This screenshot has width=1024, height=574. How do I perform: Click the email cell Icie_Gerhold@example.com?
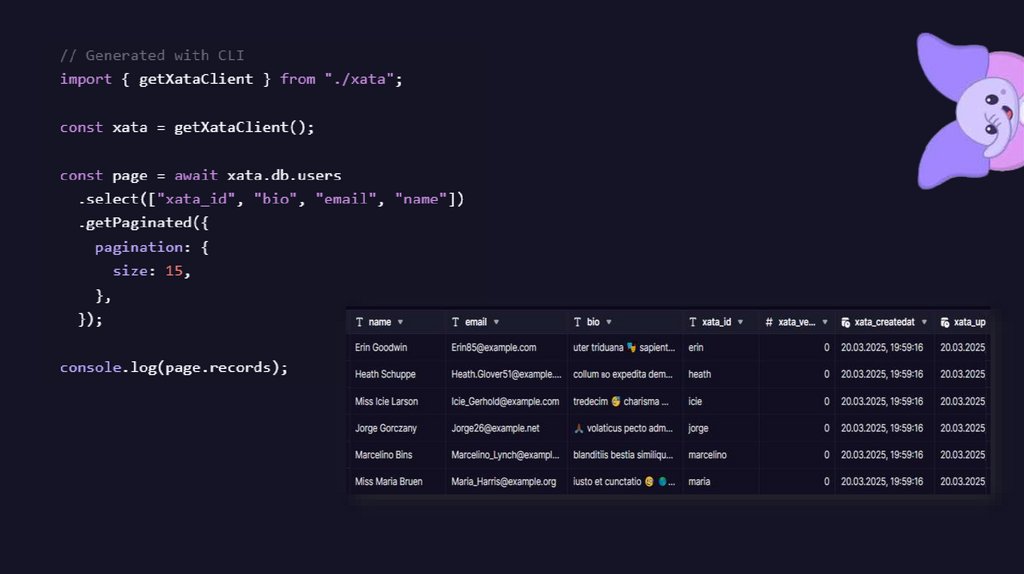coord(505,402)
